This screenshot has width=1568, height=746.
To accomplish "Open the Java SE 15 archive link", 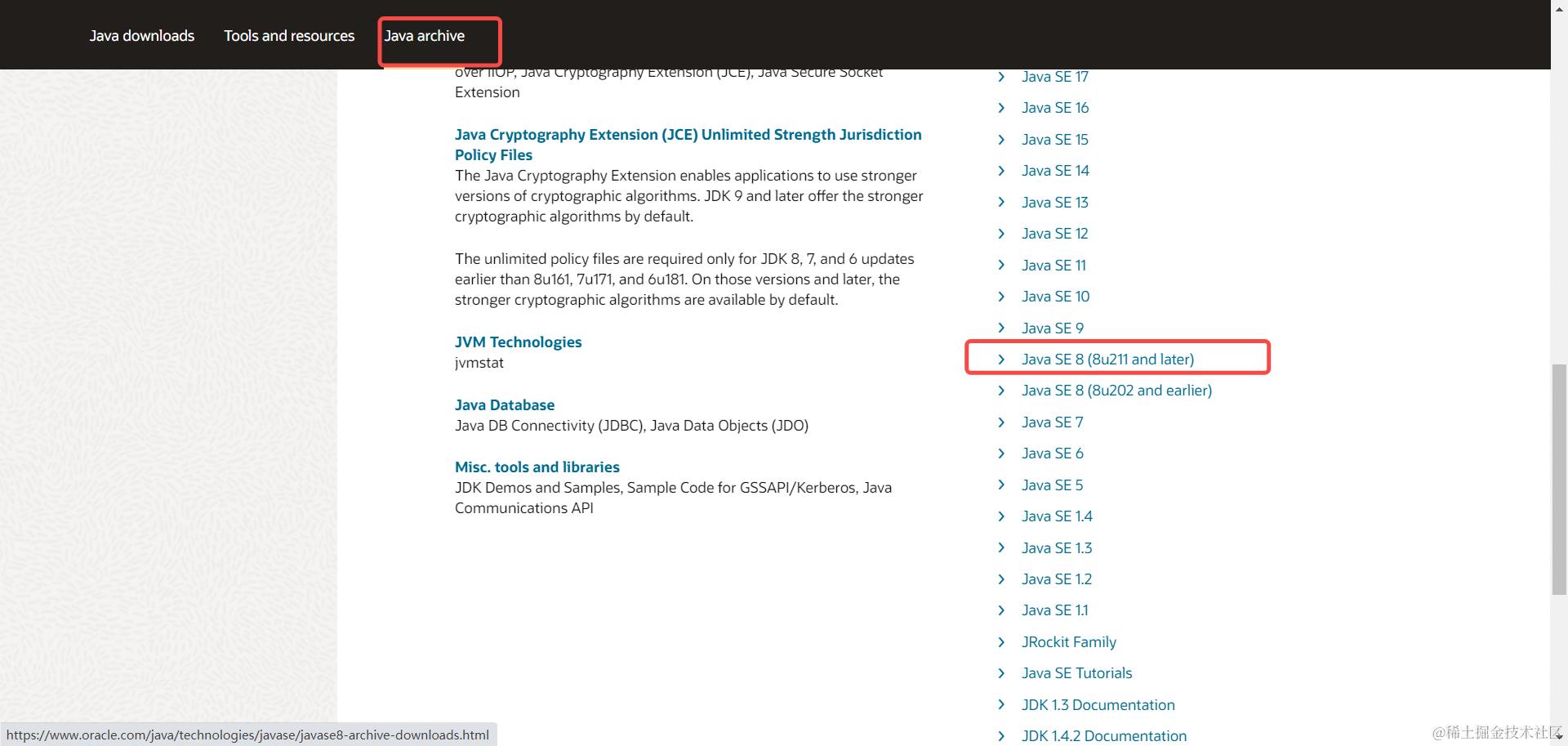I will (x=1054, y=140).
